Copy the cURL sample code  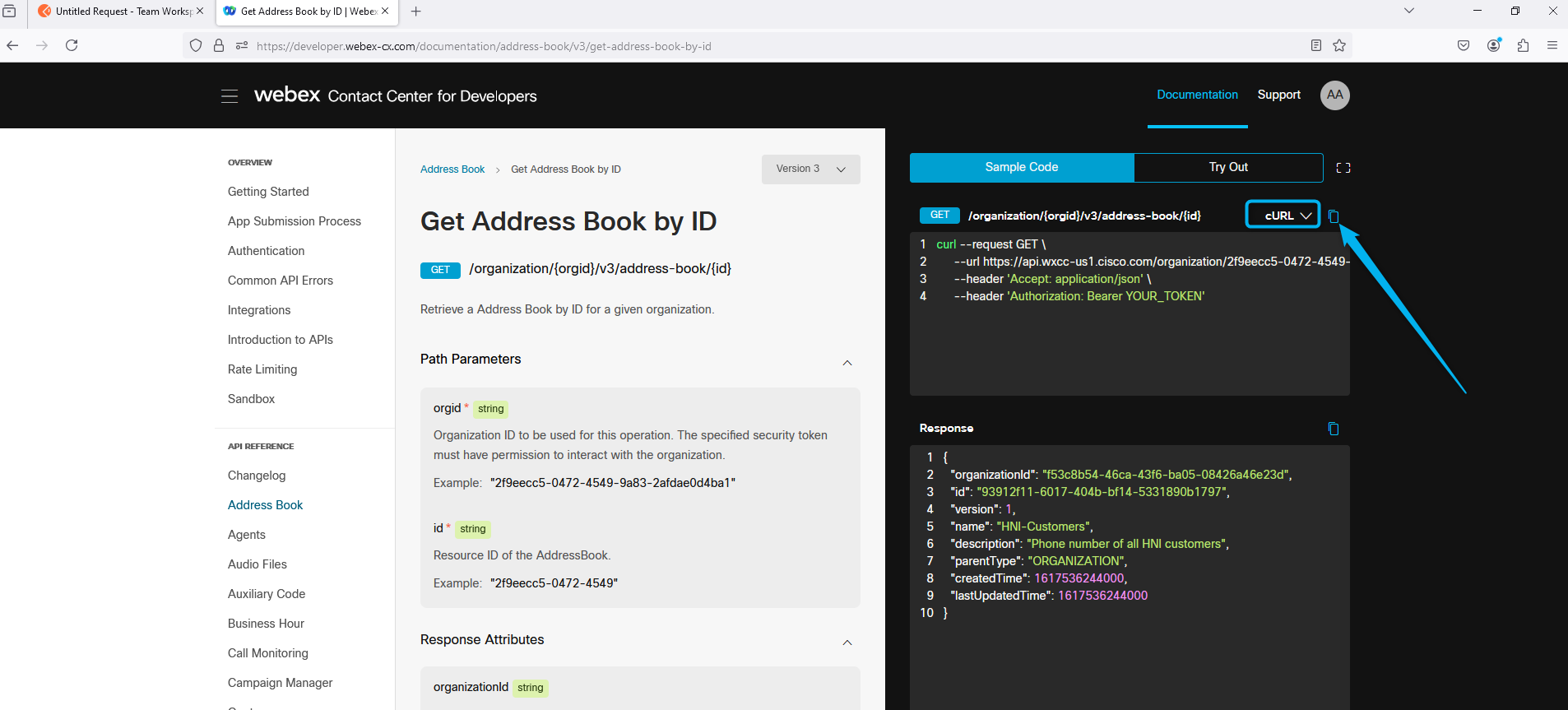tap(1334, 216)
